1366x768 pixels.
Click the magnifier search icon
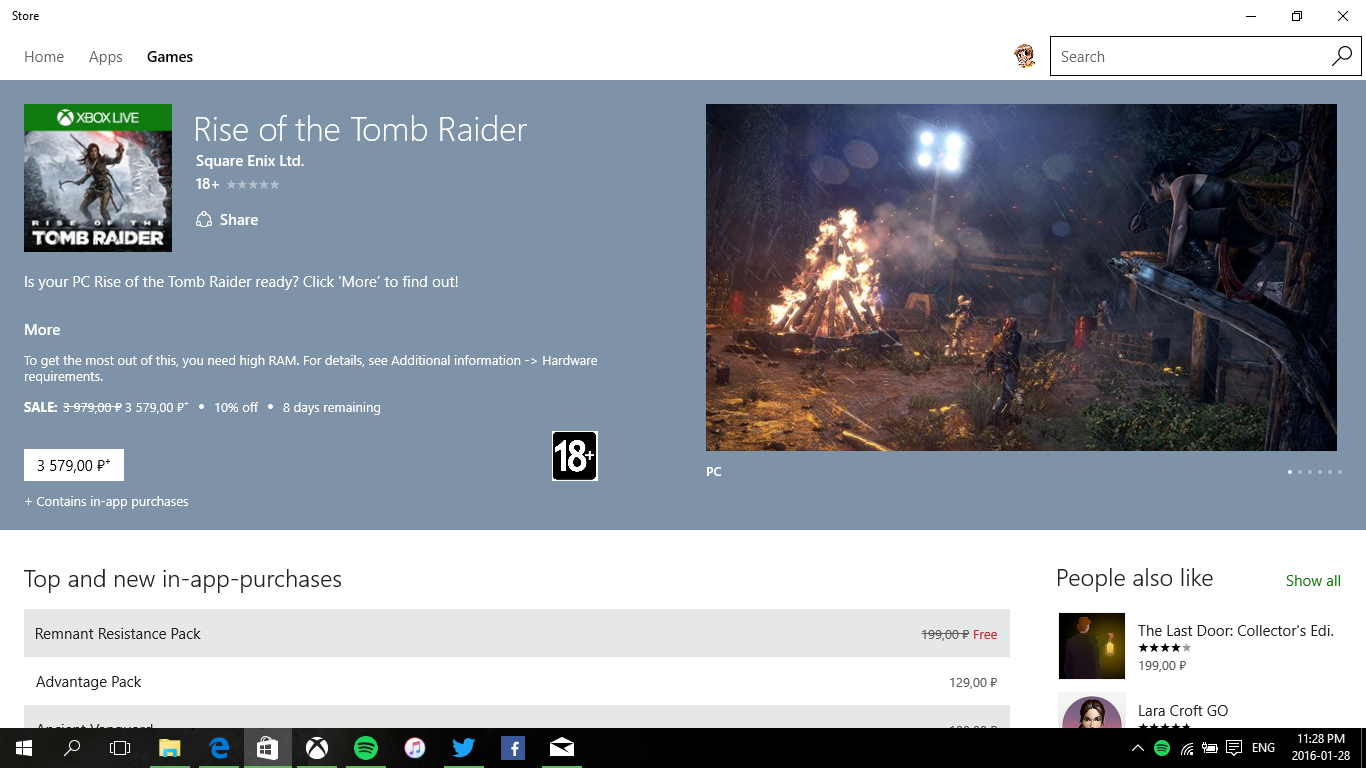click(x=1342, y=57)
